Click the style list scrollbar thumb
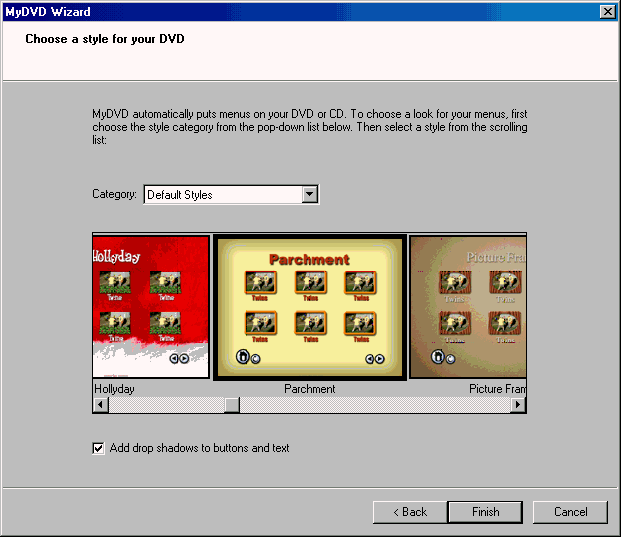The image size is (621, 537). pos(232,405)
